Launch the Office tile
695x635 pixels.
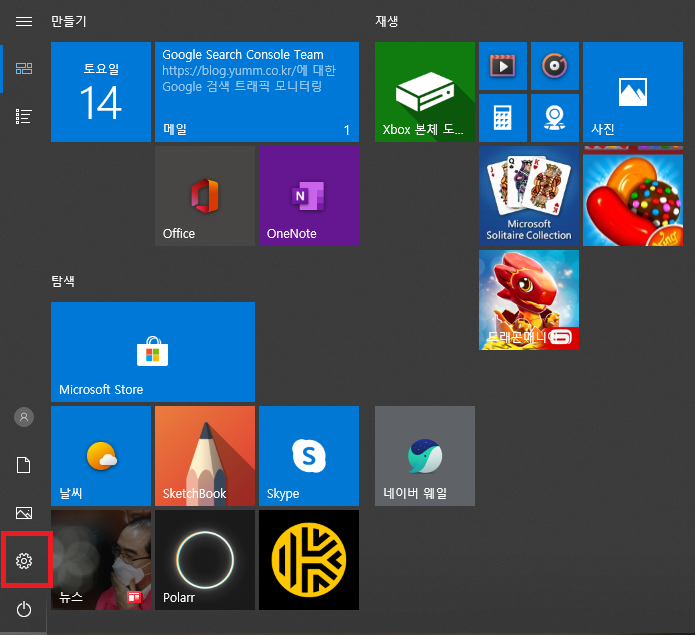click(x=205, y=196)
